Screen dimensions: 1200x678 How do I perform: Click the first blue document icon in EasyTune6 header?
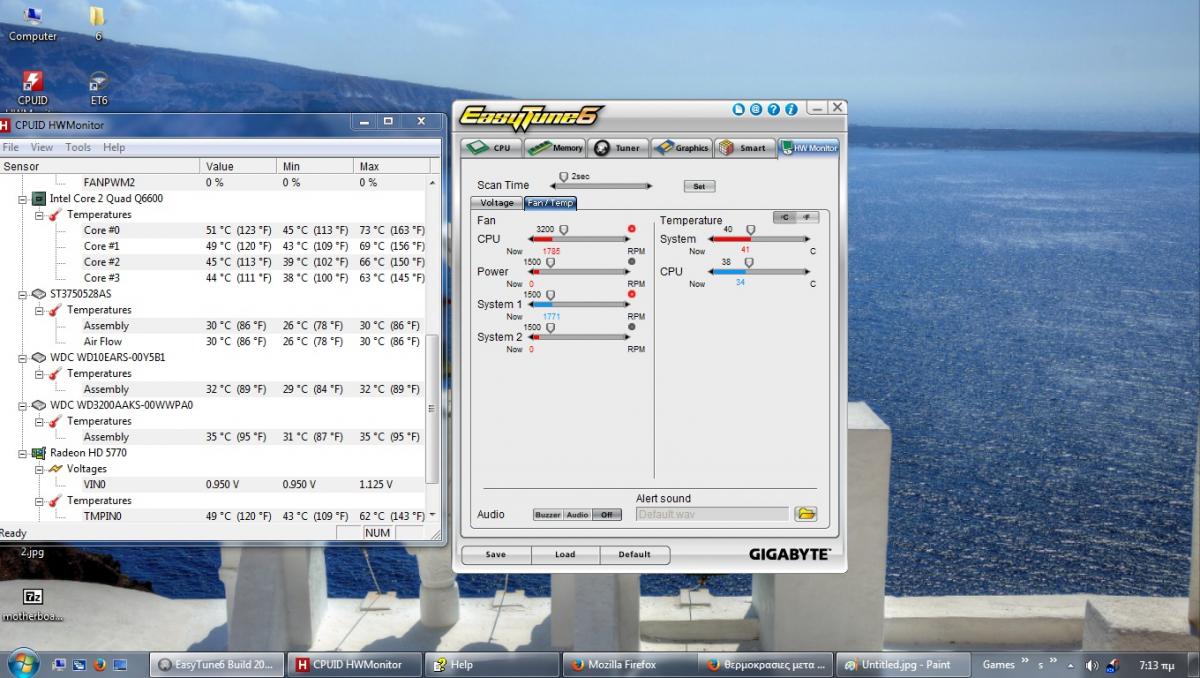point(739,109)
